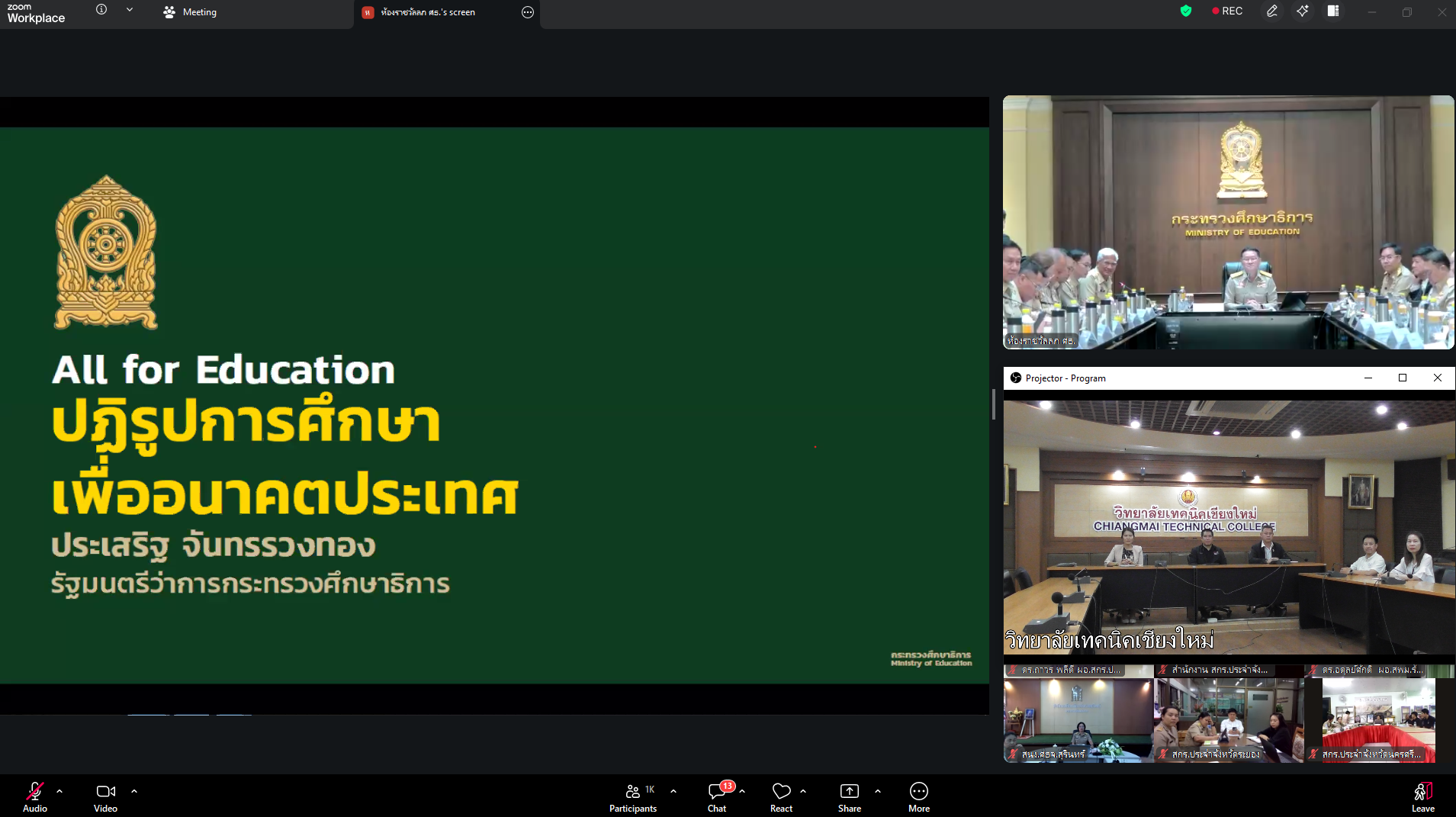Viewport: 1456px width, 817px height.
Task: Open the More options ellipsis
Action: point(918,796)
